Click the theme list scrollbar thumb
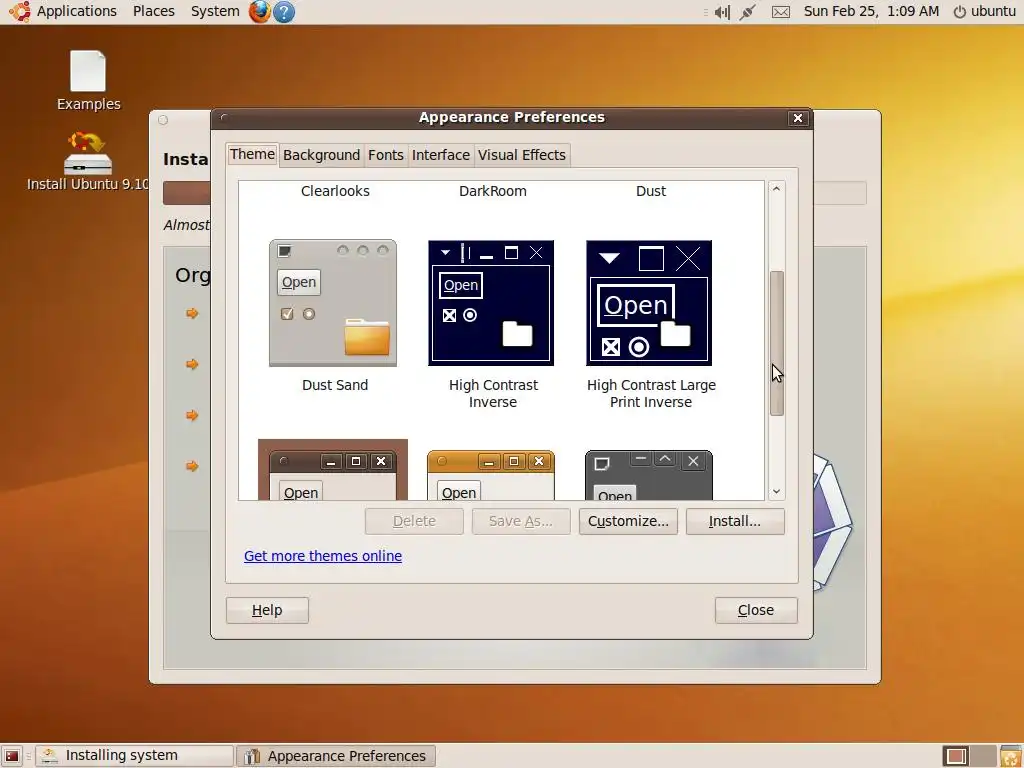Screen dimensions: 1024x768 [x=776, y=343]
